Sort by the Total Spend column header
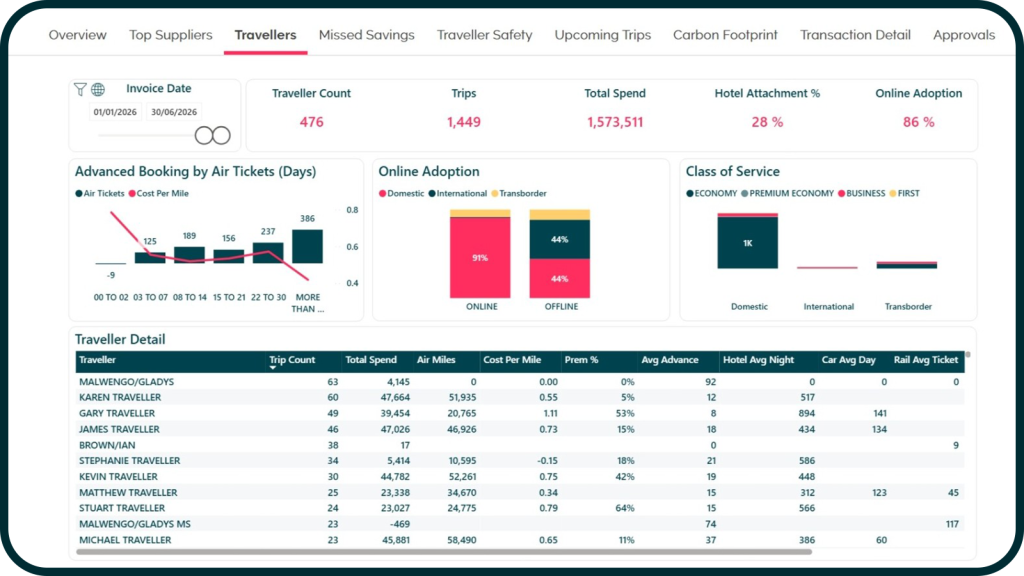The width and height of the screenshot is (1024, 576). pyautogui.click(x=371, y=360)
